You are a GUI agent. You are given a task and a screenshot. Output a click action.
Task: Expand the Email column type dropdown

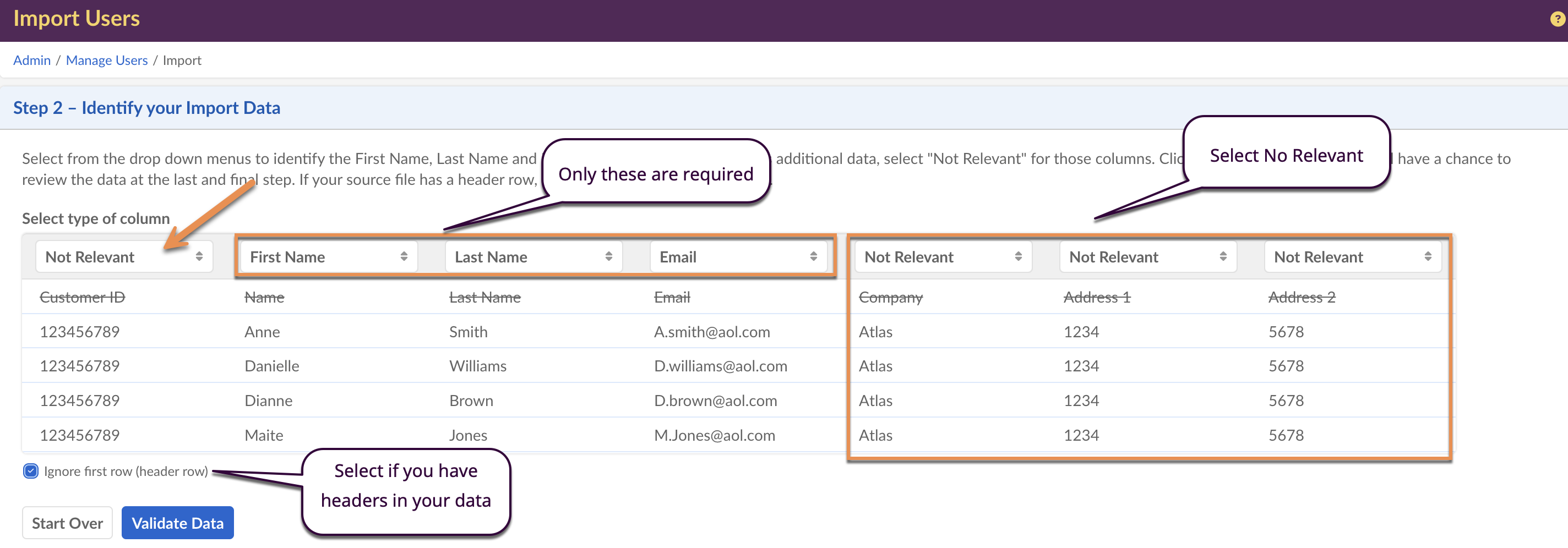(737, 257)
